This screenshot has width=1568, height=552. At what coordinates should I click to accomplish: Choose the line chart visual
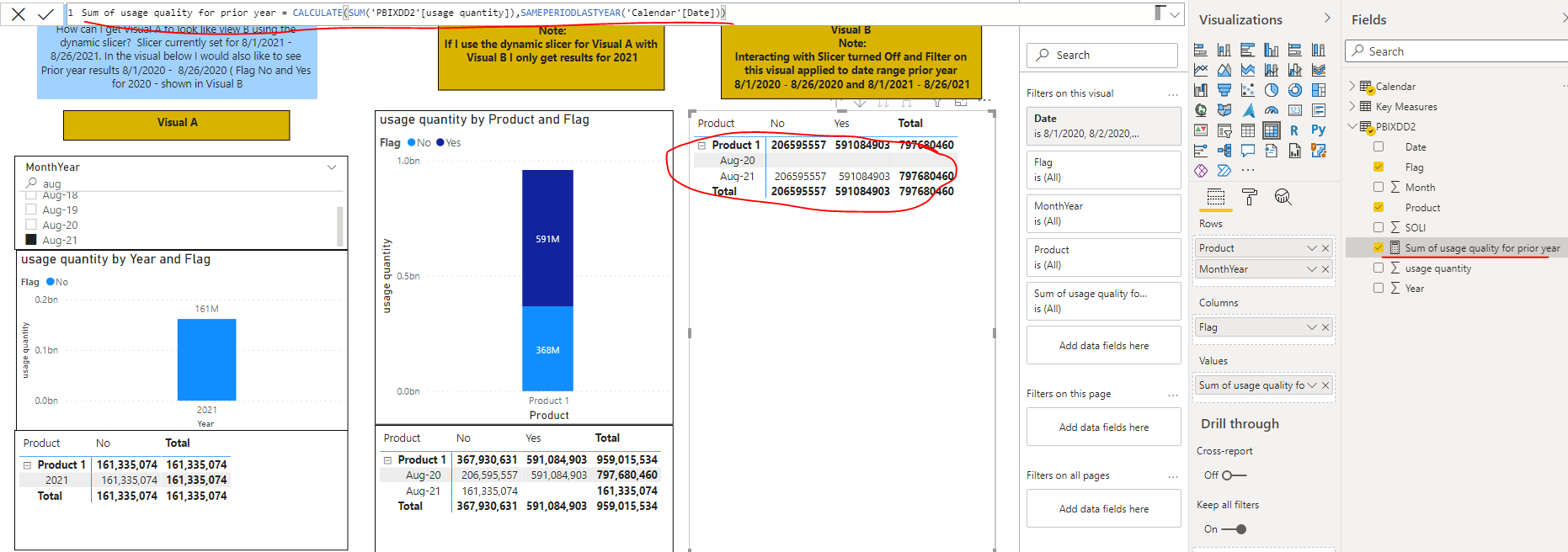coord(1201,70)
